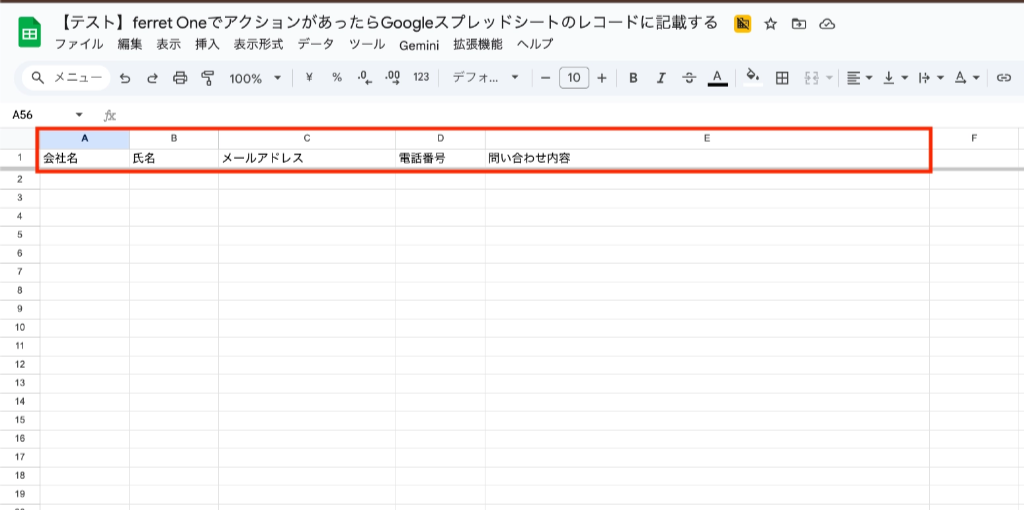This screenshot has height=510, width=1024.
Task: Select row 10 header
Action: point(20,327)
